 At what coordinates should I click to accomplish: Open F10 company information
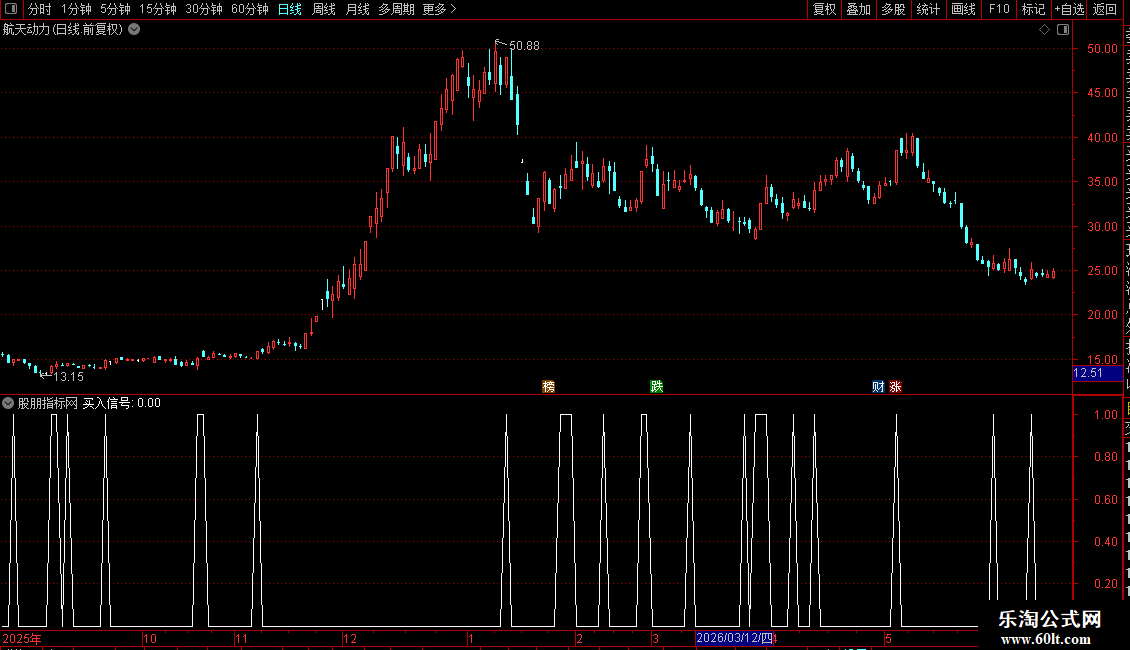pyautogui.click(x=999, y=9)
